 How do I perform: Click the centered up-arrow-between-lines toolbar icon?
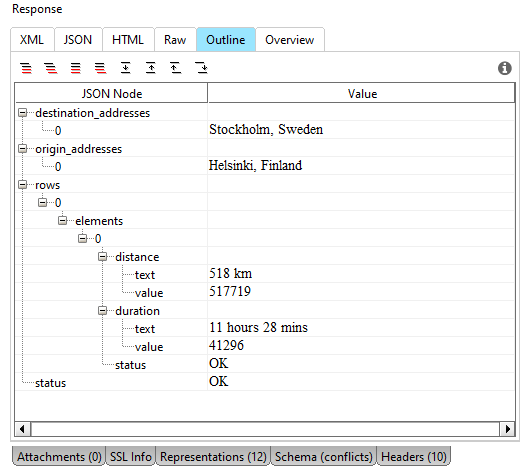coord(151,68)
